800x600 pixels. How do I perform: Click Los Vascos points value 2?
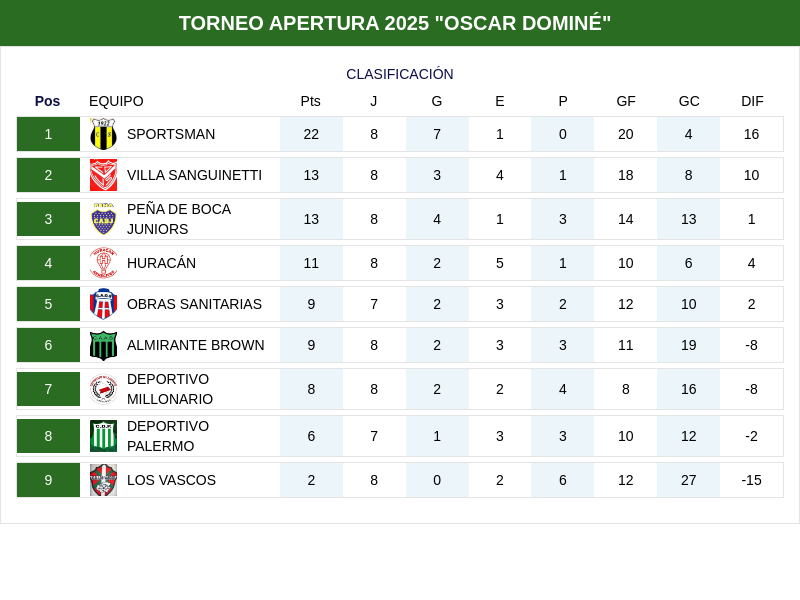click(311, 480)
